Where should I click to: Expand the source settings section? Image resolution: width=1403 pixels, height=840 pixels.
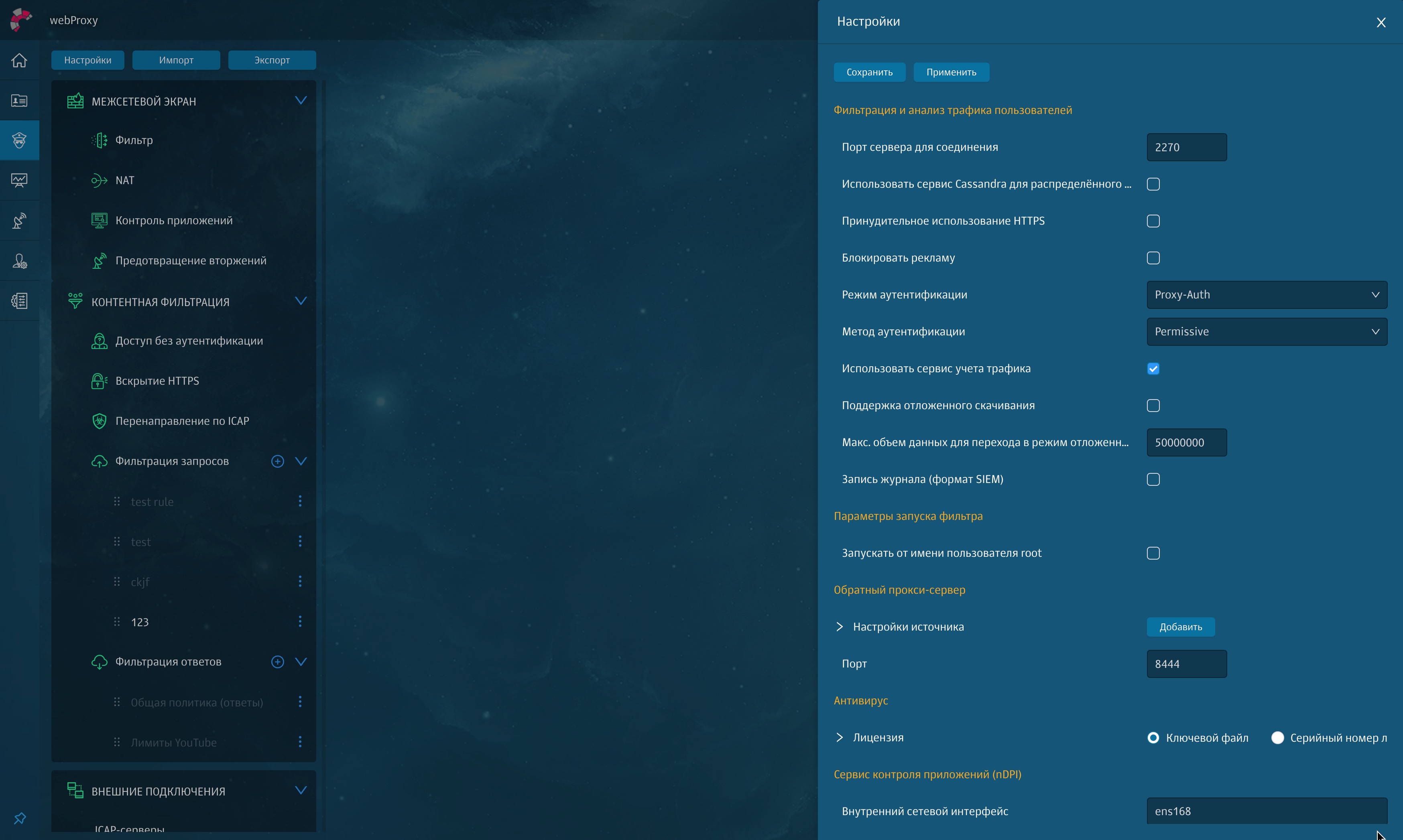[840, 627]
